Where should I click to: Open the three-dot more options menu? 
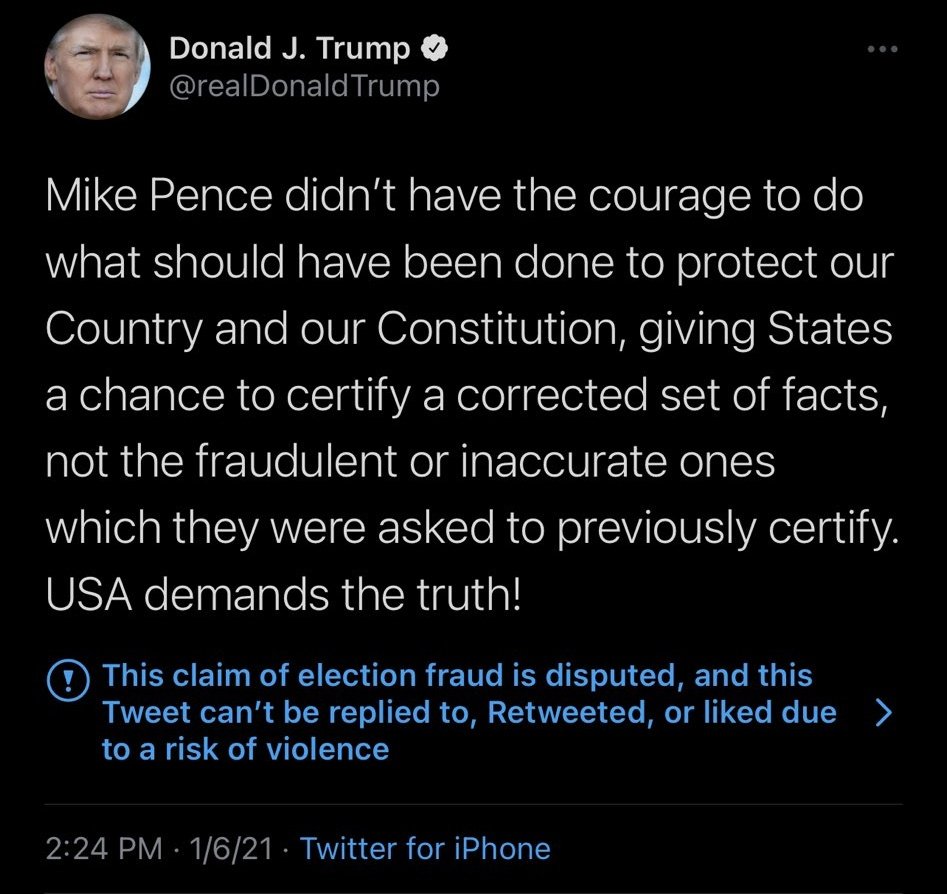point(882,49)
